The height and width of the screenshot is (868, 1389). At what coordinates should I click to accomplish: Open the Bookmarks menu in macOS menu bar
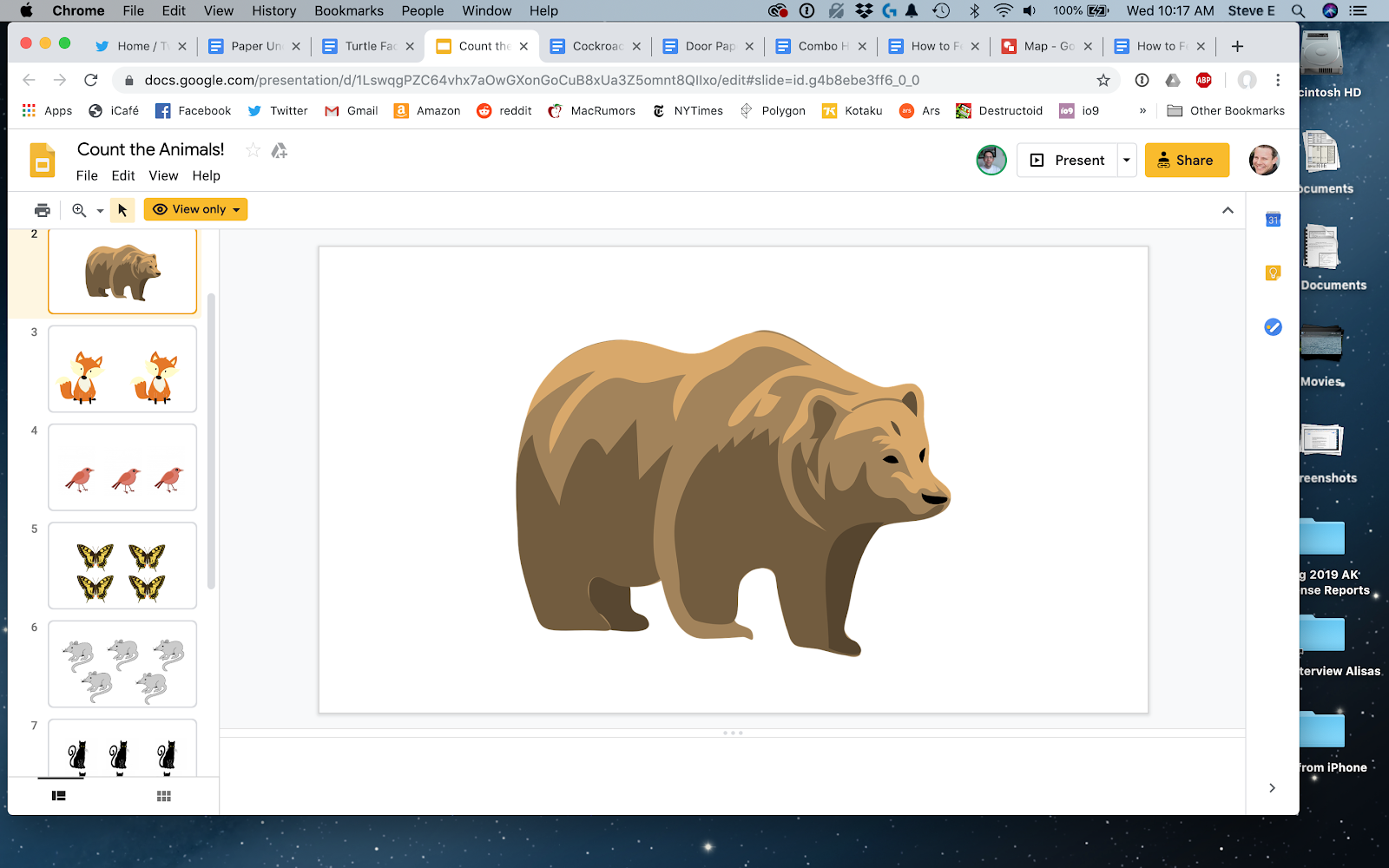pyautogui.click(x=349, y=10)
